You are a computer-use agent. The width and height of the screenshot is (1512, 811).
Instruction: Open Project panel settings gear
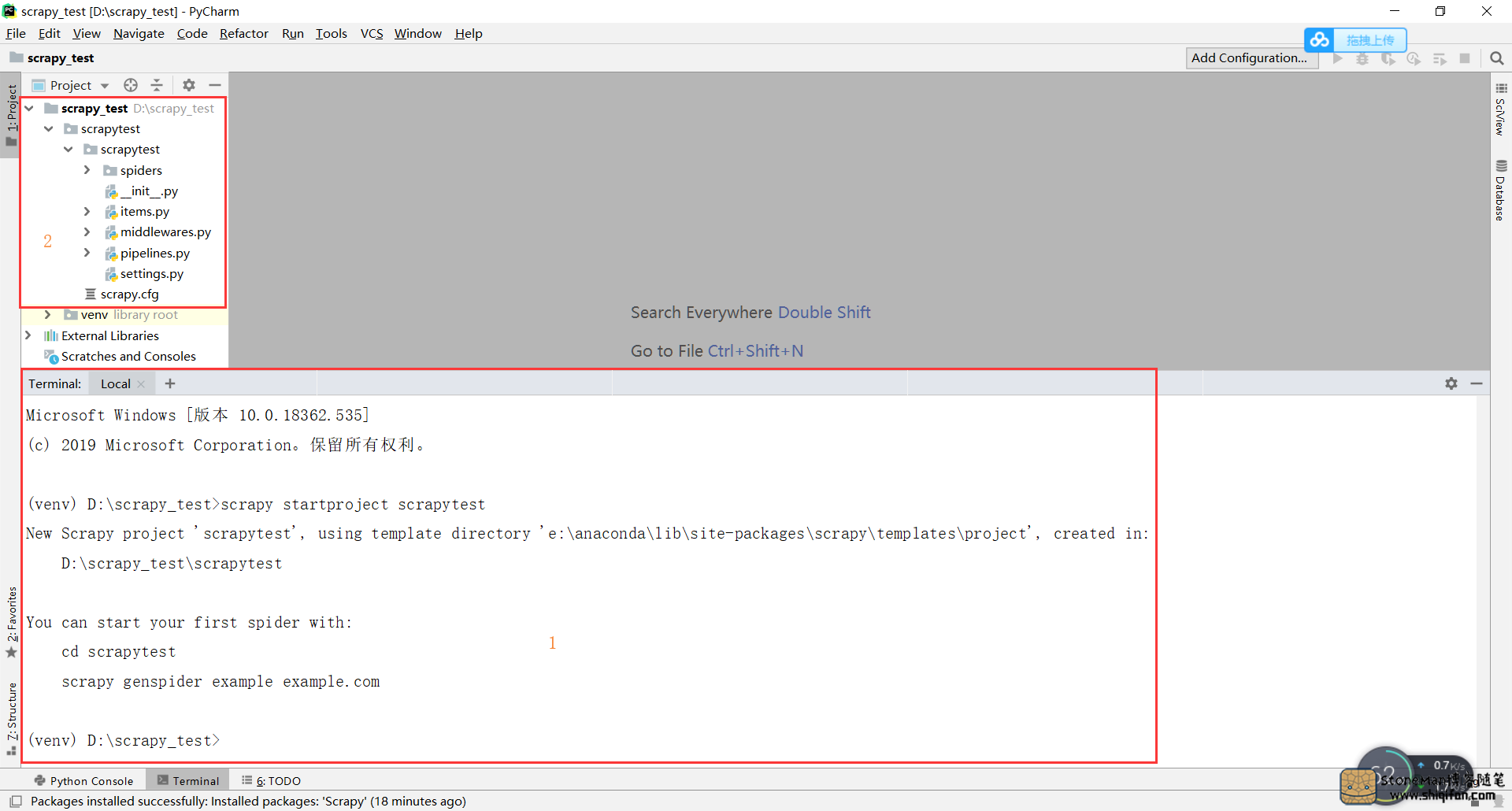click(x=189, y=85)
